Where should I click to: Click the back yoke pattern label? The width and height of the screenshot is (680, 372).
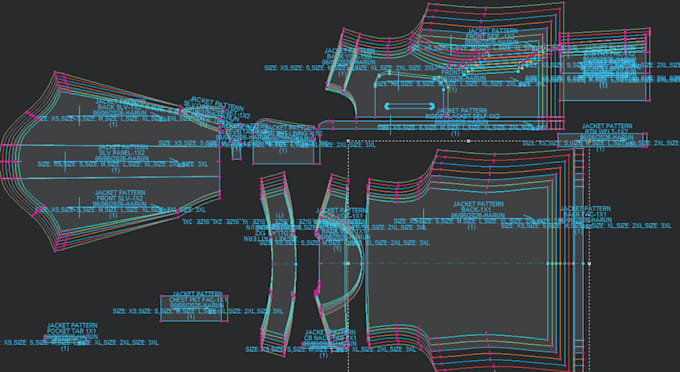pos(348,56)
